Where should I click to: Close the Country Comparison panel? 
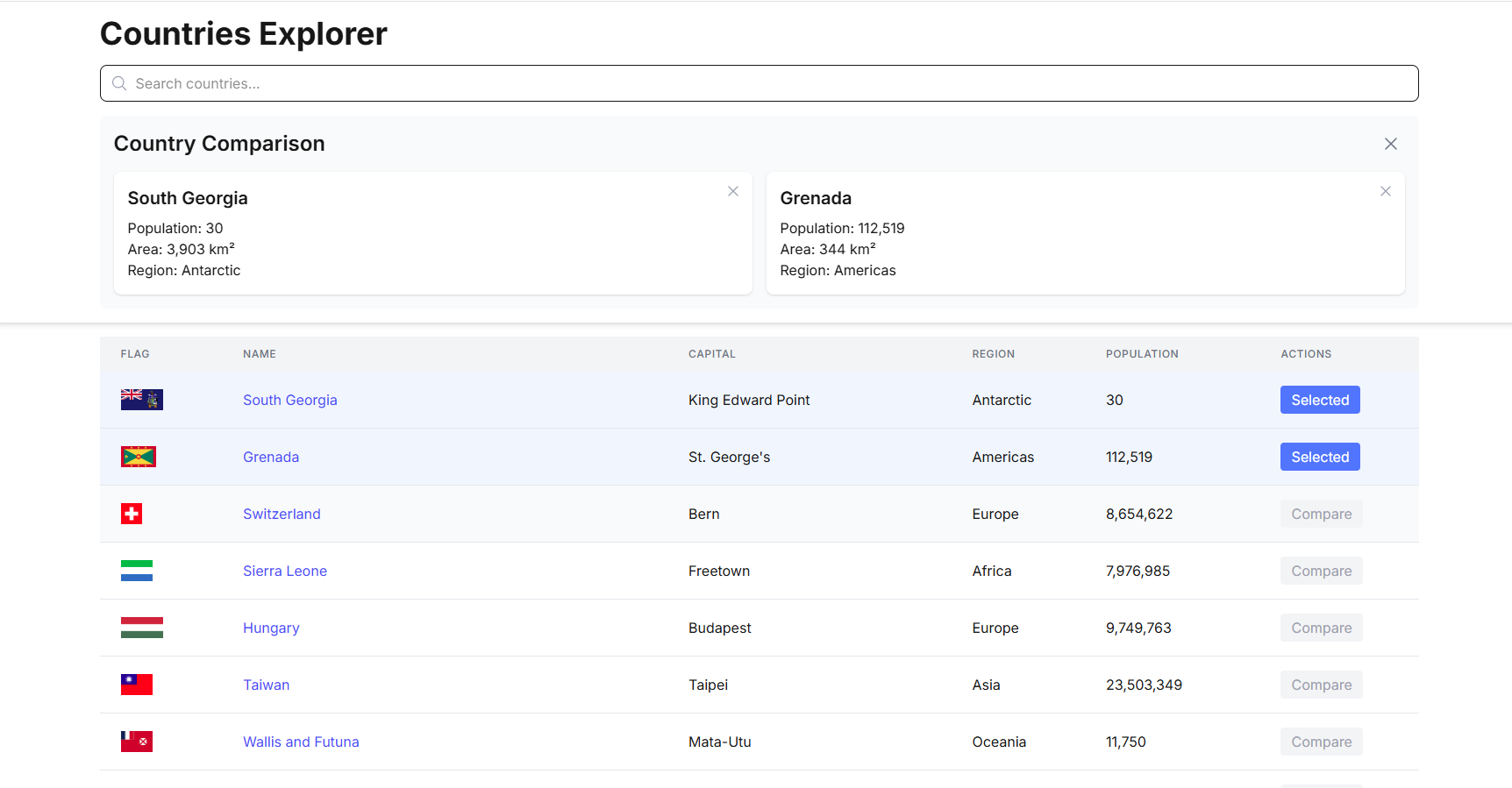coord(1391,144)
